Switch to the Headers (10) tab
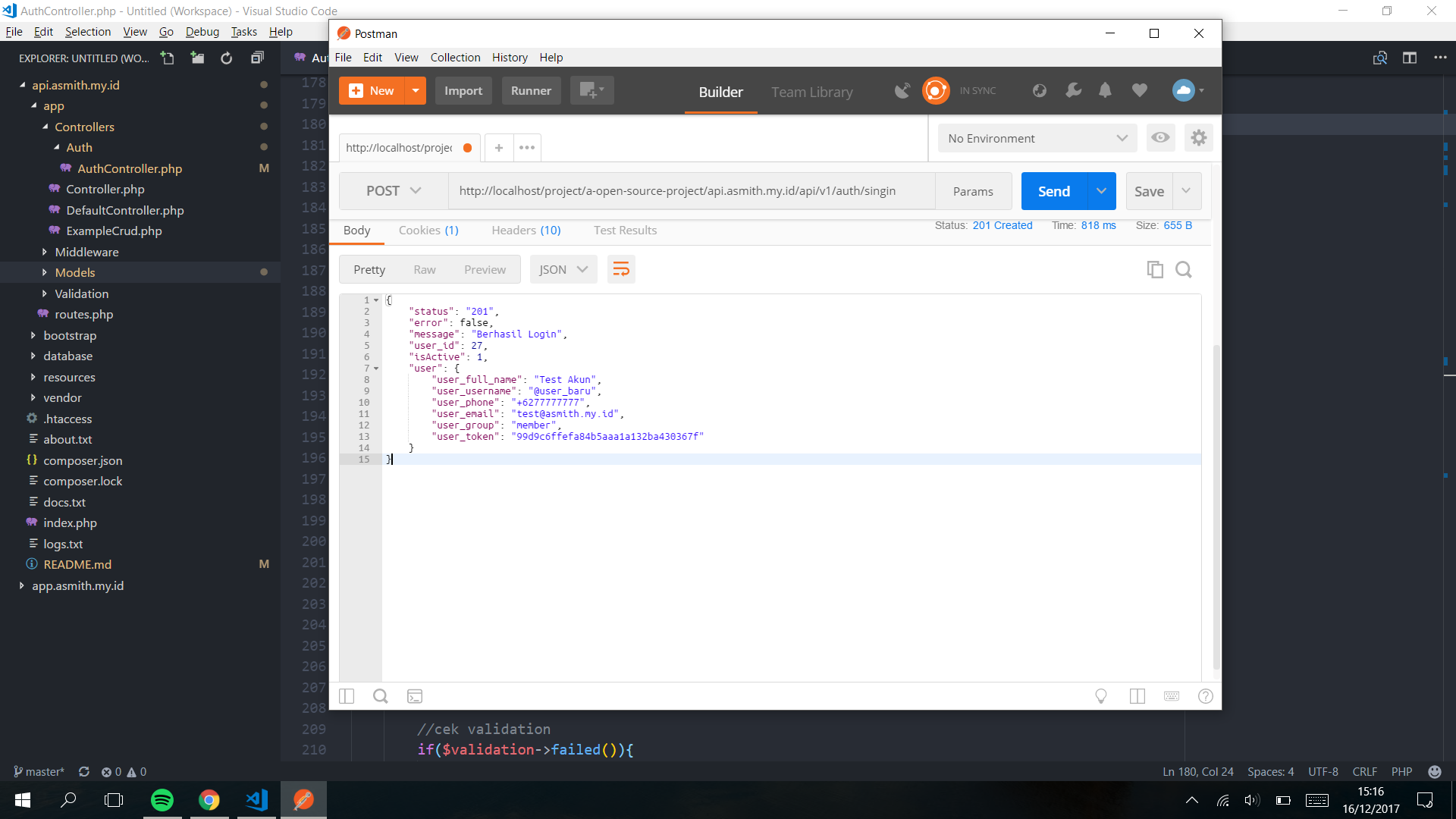 point(526,231)
